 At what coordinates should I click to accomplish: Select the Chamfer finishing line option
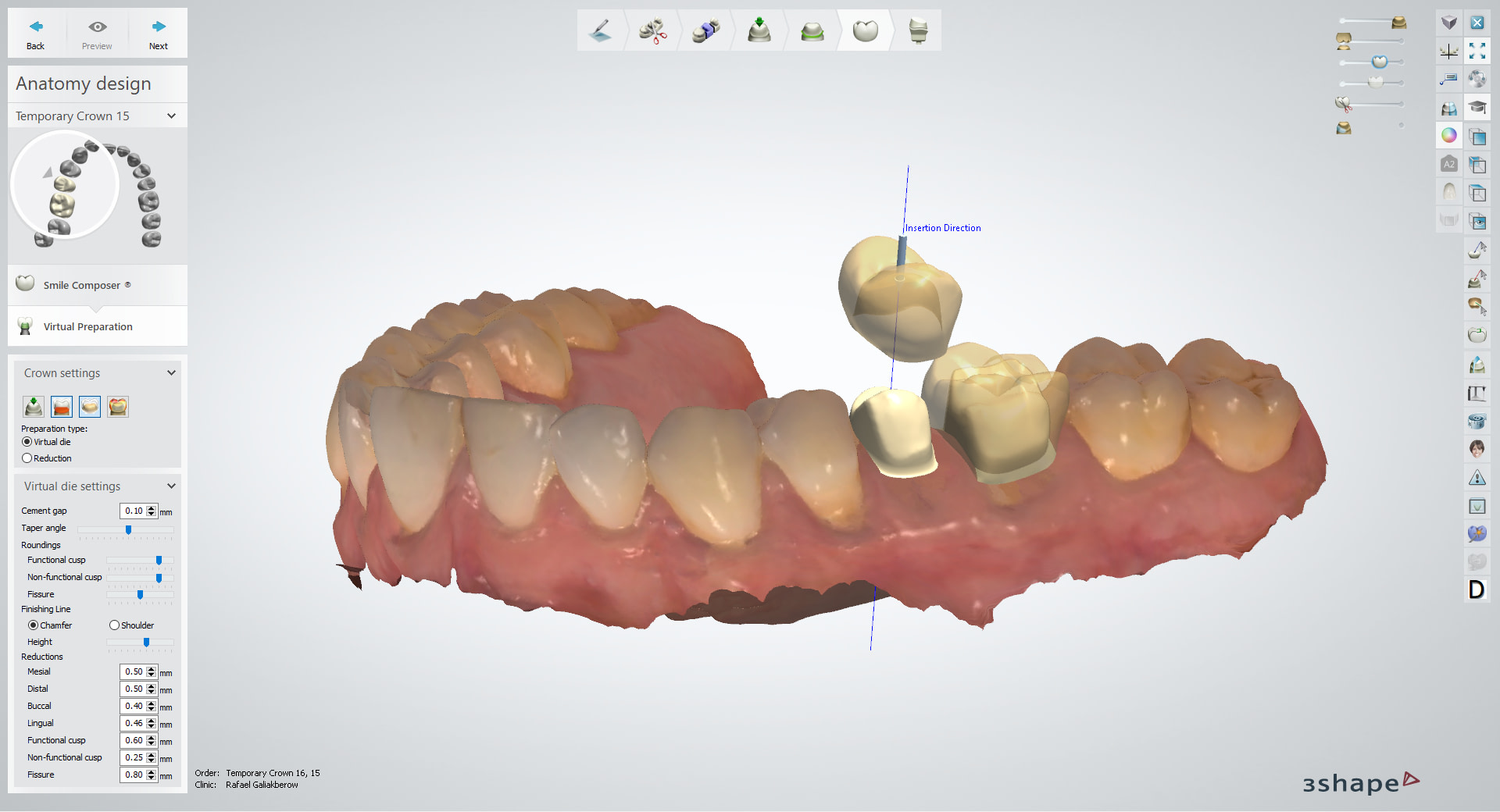pos(32,625)
